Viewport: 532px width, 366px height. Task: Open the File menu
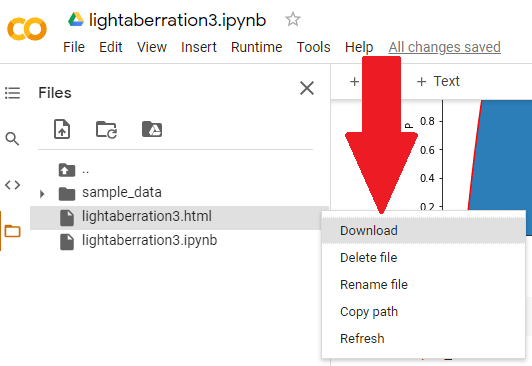74,47
